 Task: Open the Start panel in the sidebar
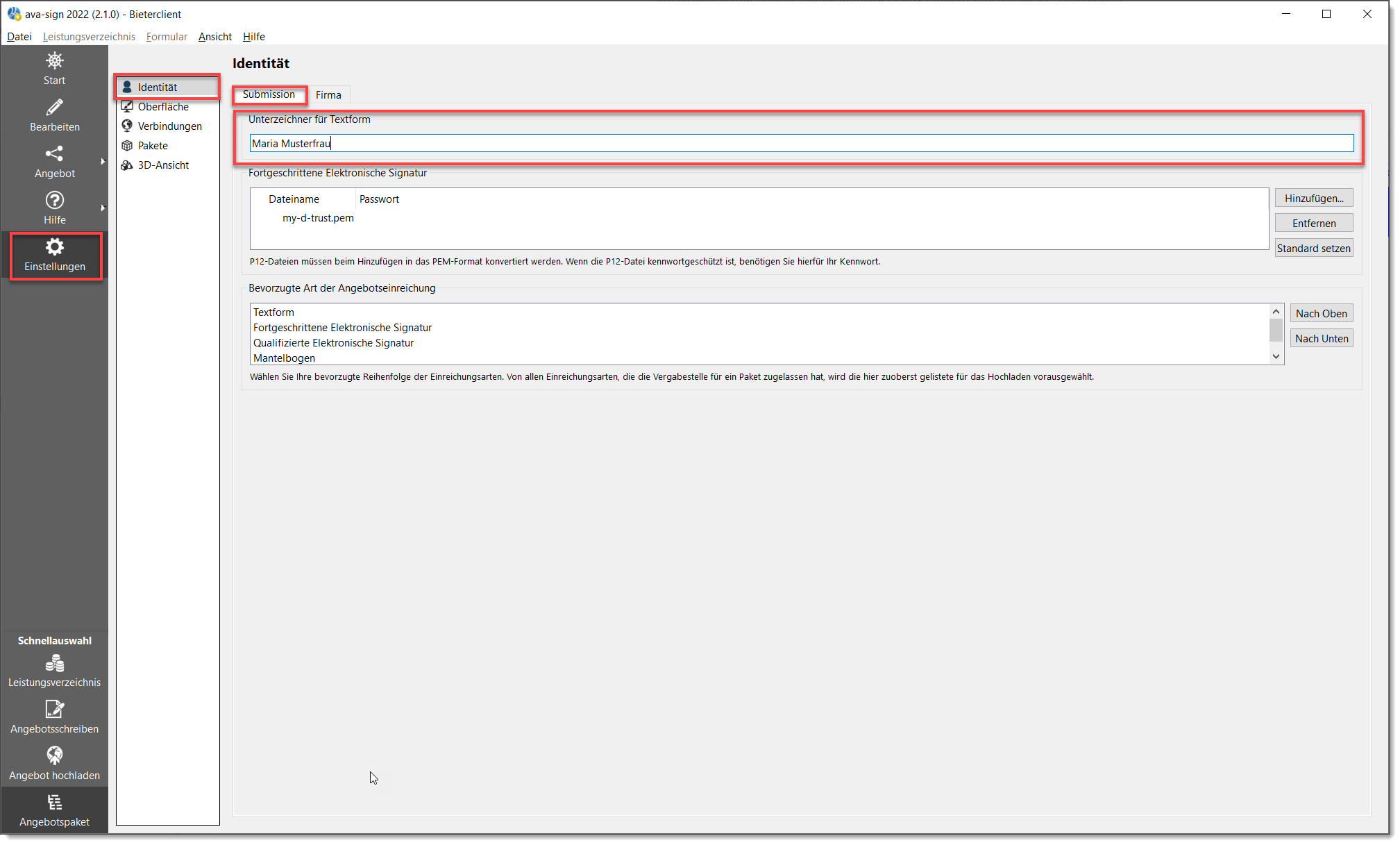coord(54,68)
